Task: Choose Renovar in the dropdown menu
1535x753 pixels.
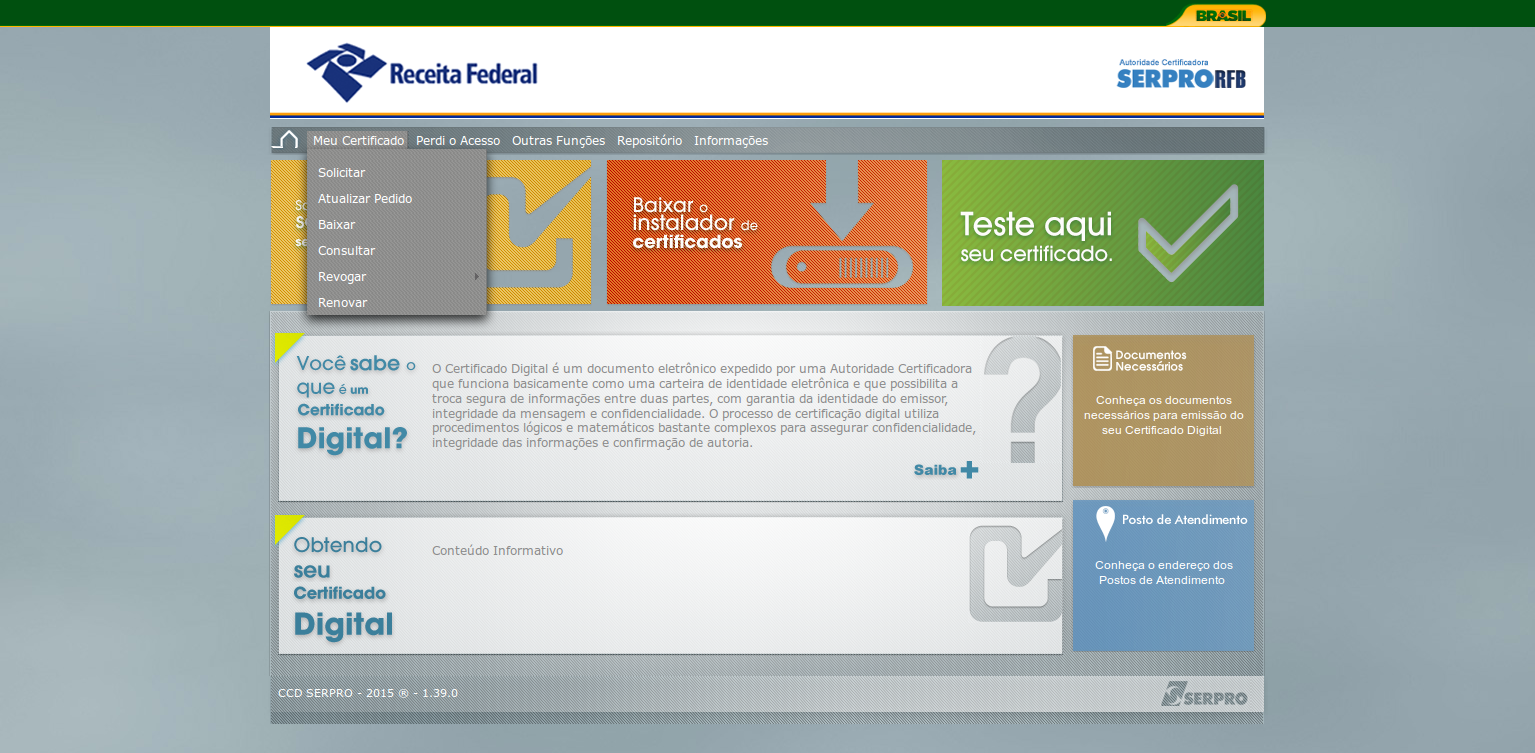Action: pyautogui.click(x=343, y=303)
